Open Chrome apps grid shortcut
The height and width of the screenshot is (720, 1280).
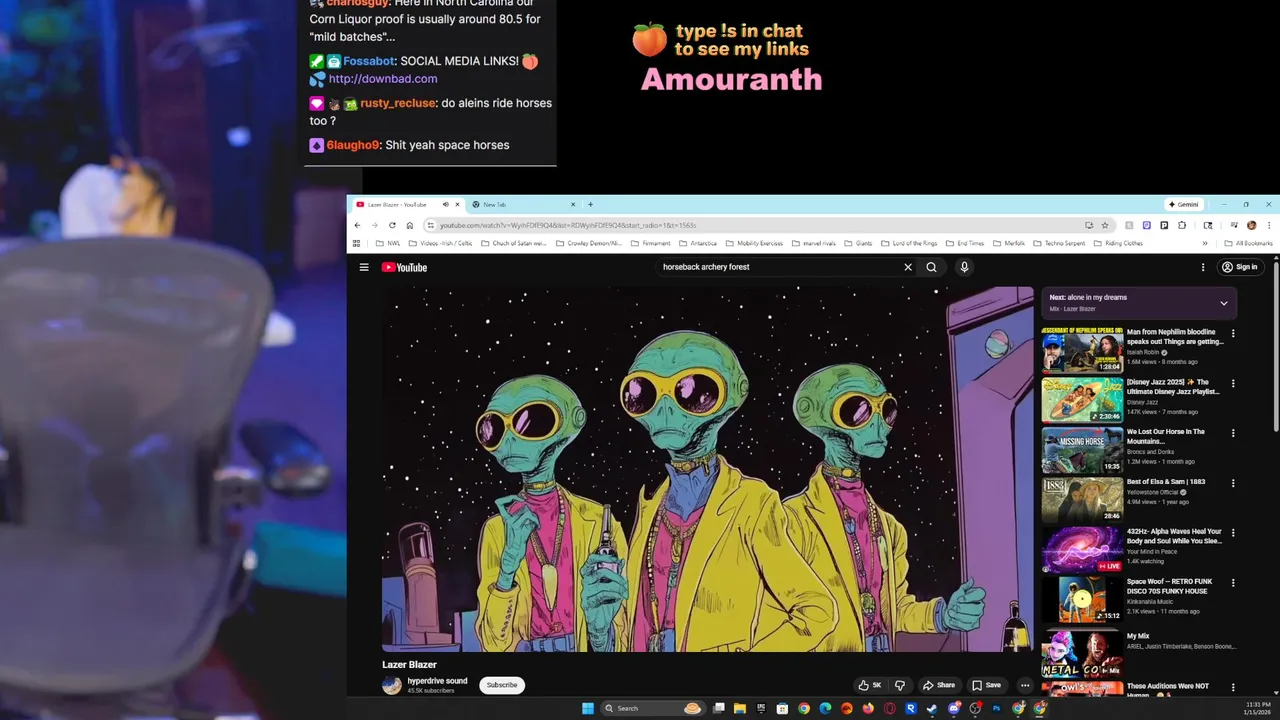356,243
